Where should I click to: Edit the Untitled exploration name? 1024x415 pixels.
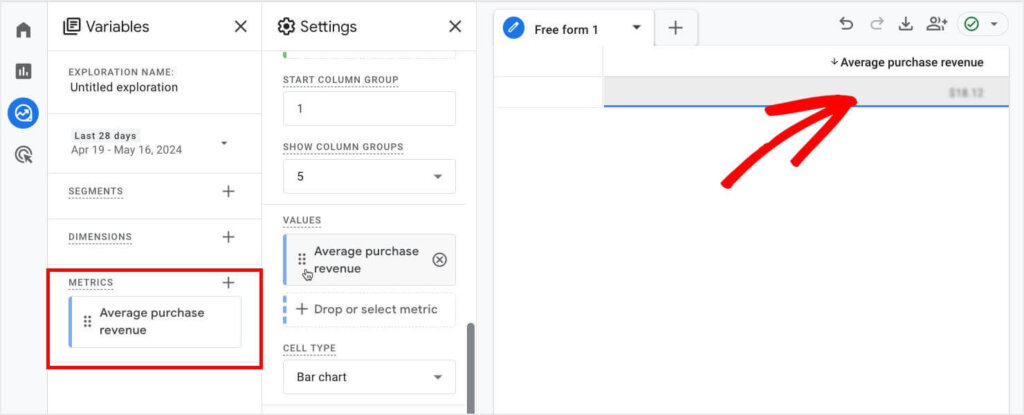(x=124, y=87)
